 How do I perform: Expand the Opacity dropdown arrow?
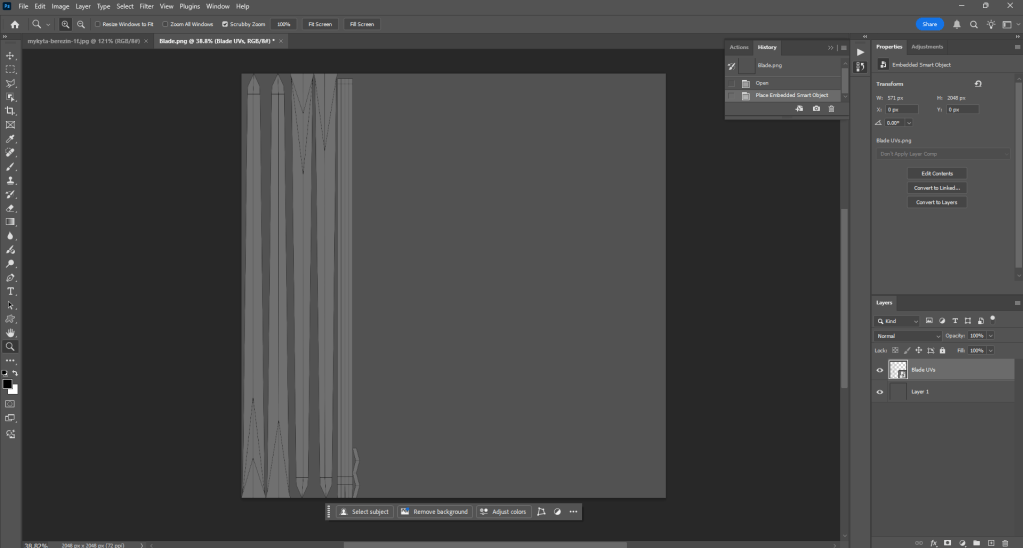(990, 336)
